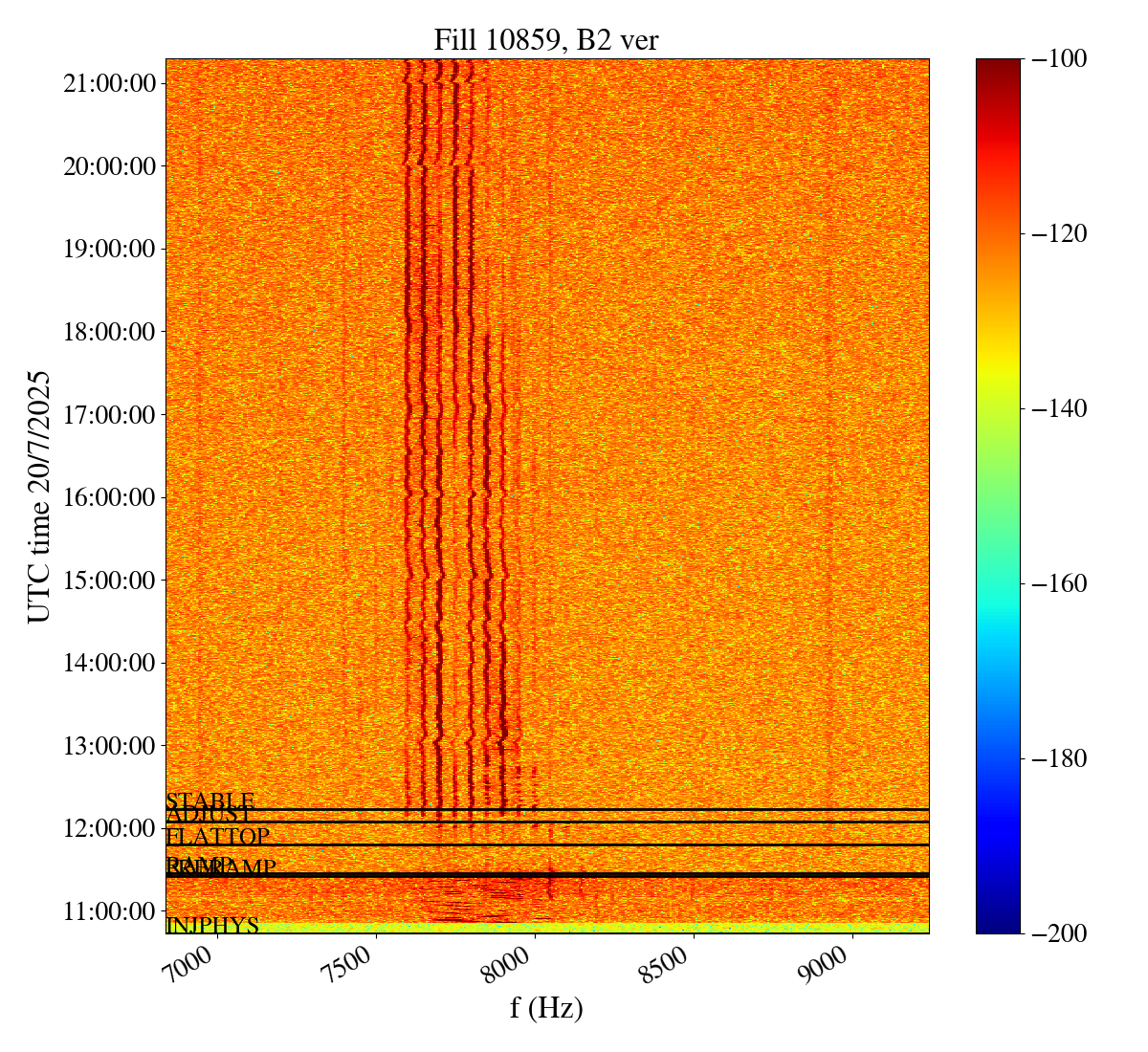The height and width of the screenshot is (1052, 1148).
Task: Click the 13:00:00 time tick label
Action: [x=109, y=745]
